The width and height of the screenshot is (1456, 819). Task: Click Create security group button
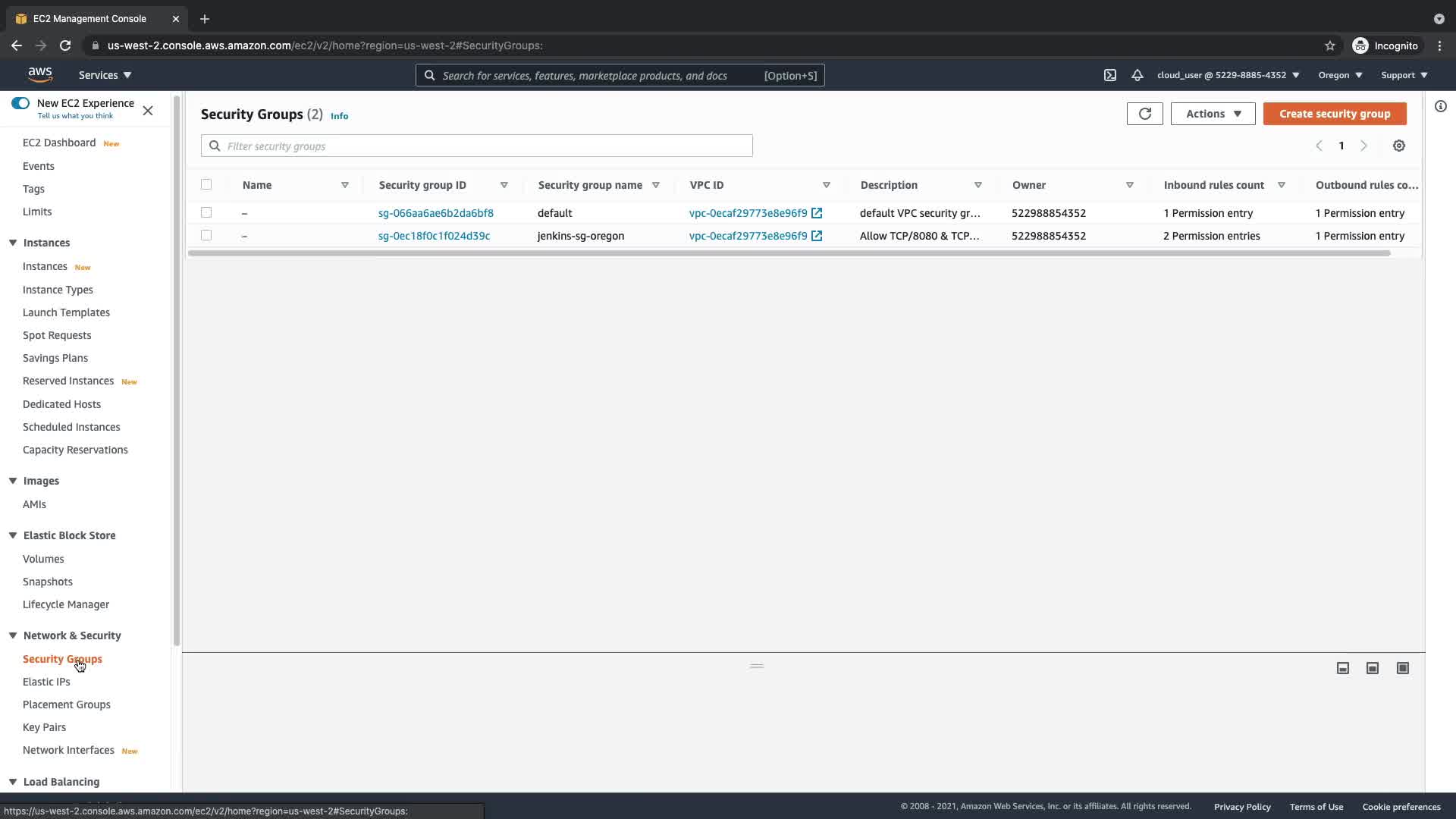(1334, 114)
